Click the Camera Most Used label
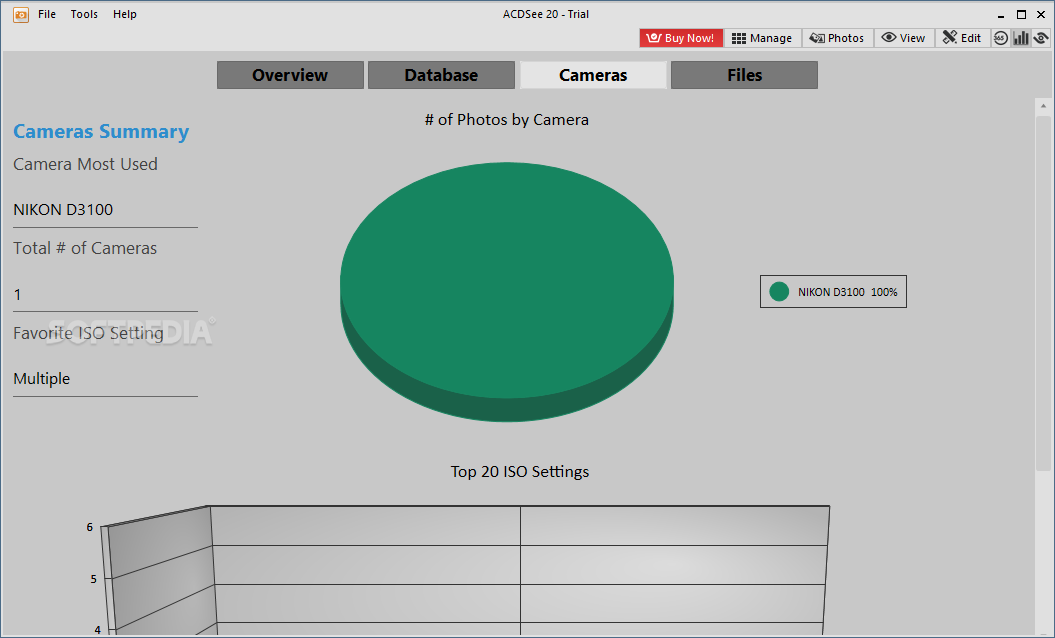Image resolution: width=1055 pixels, height=638 pixels. [x=85, y=164]
